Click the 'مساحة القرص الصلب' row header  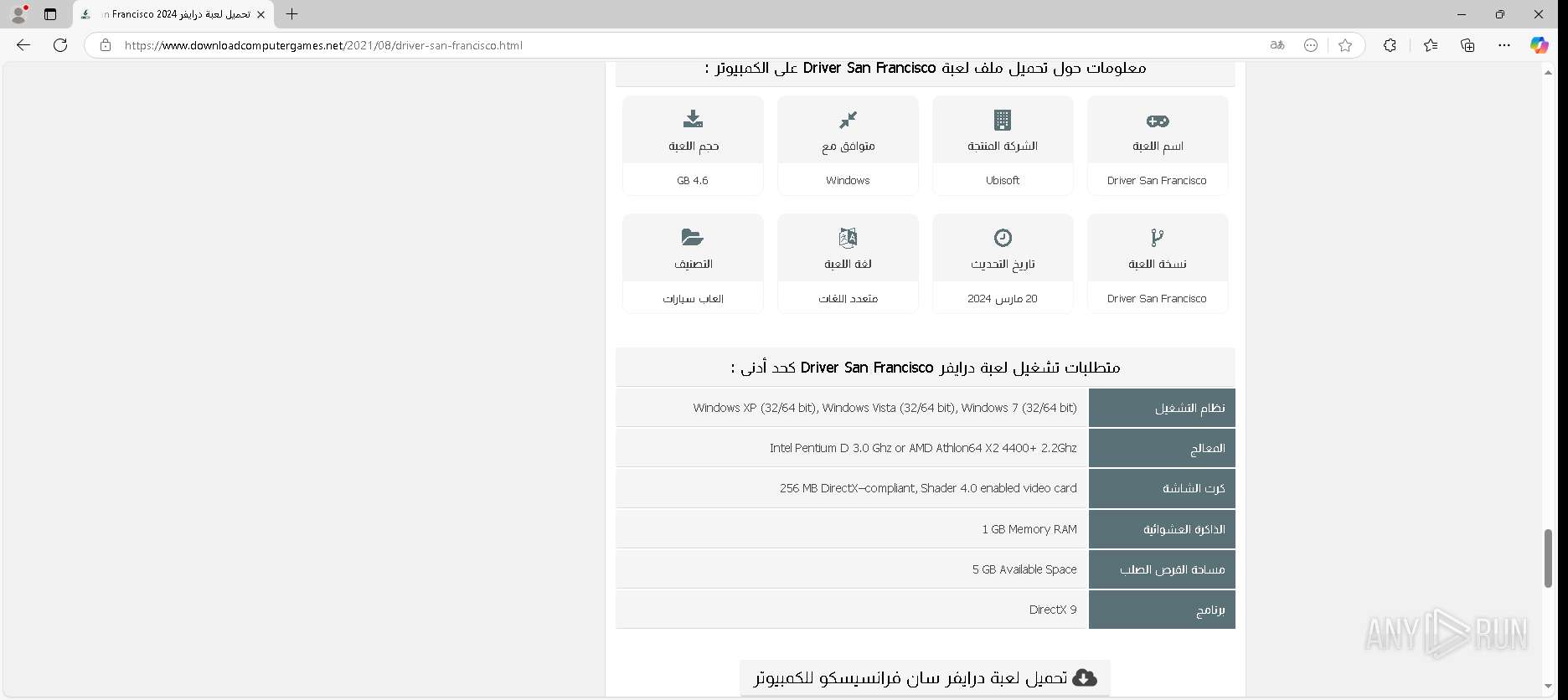click(x=1162, y=569)
